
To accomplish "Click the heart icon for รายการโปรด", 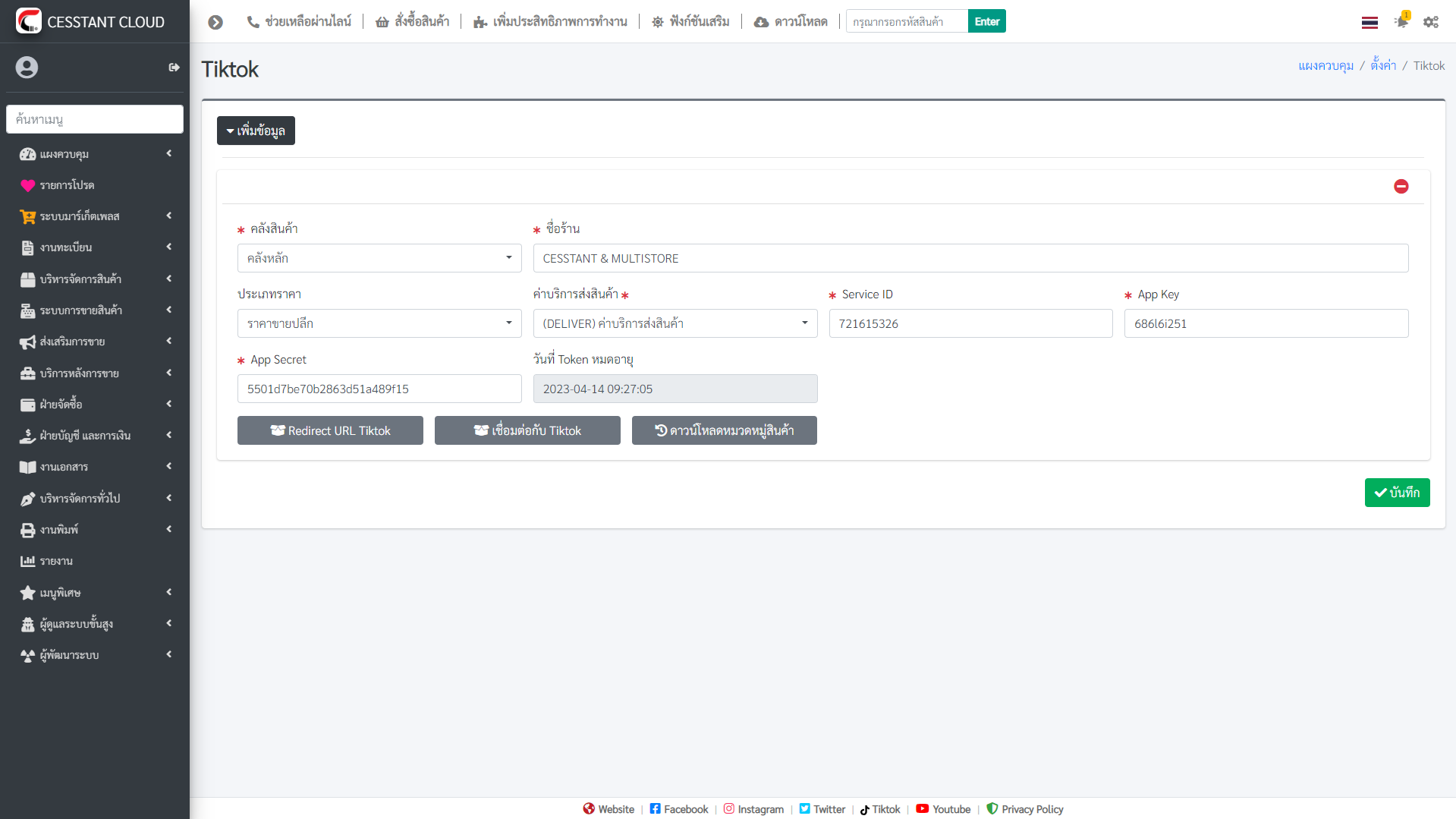I will click(x=27, y=185).
